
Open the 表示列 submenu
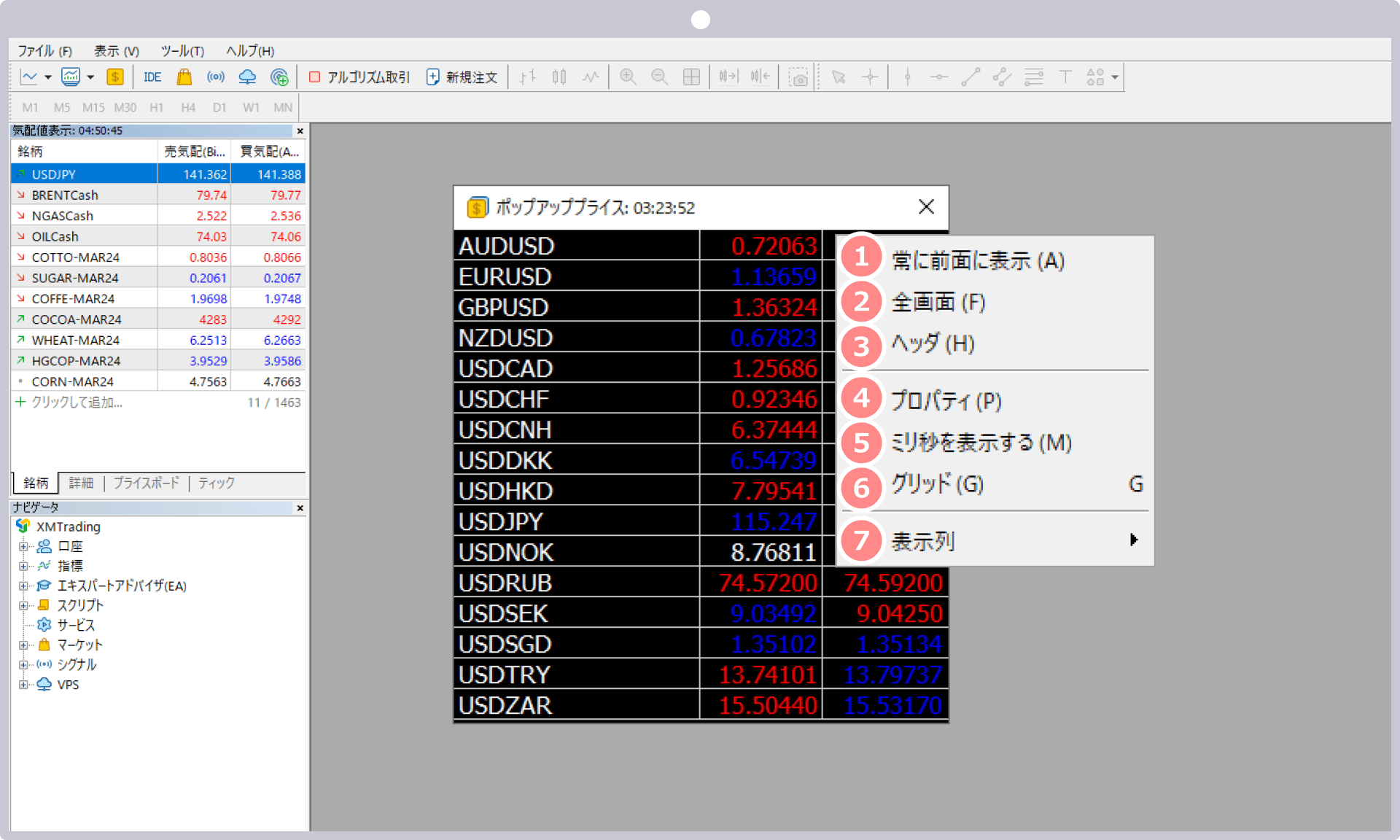click(x=995, y=540)
